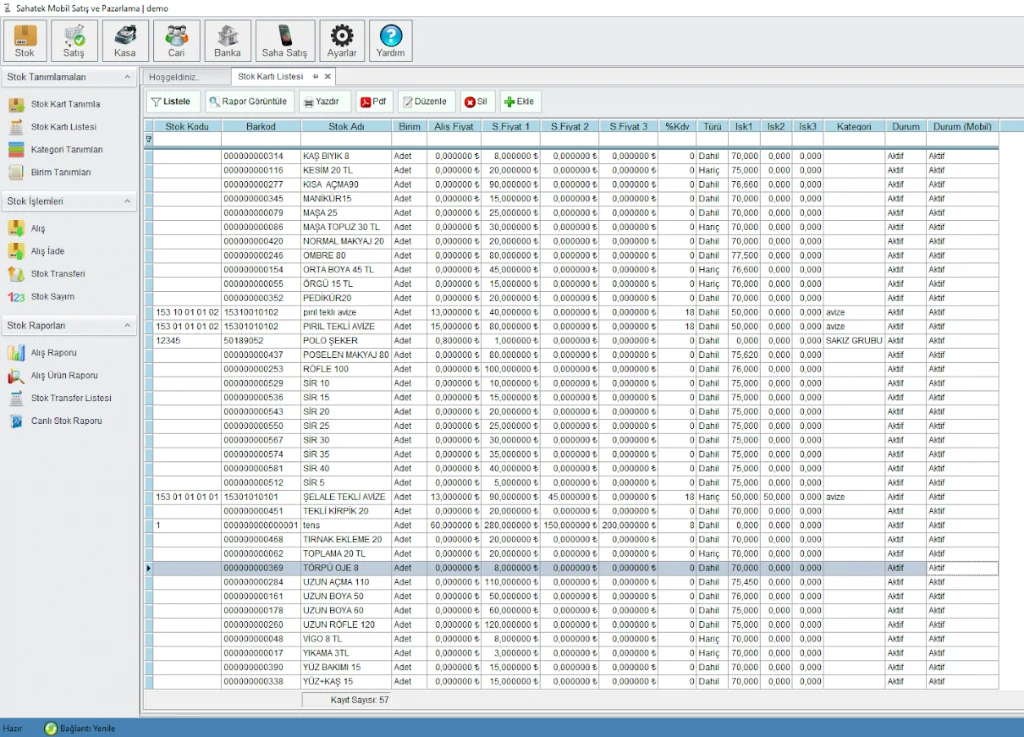Click the Ekle add button
1024x737 pixels.
[x=520, y=101]
